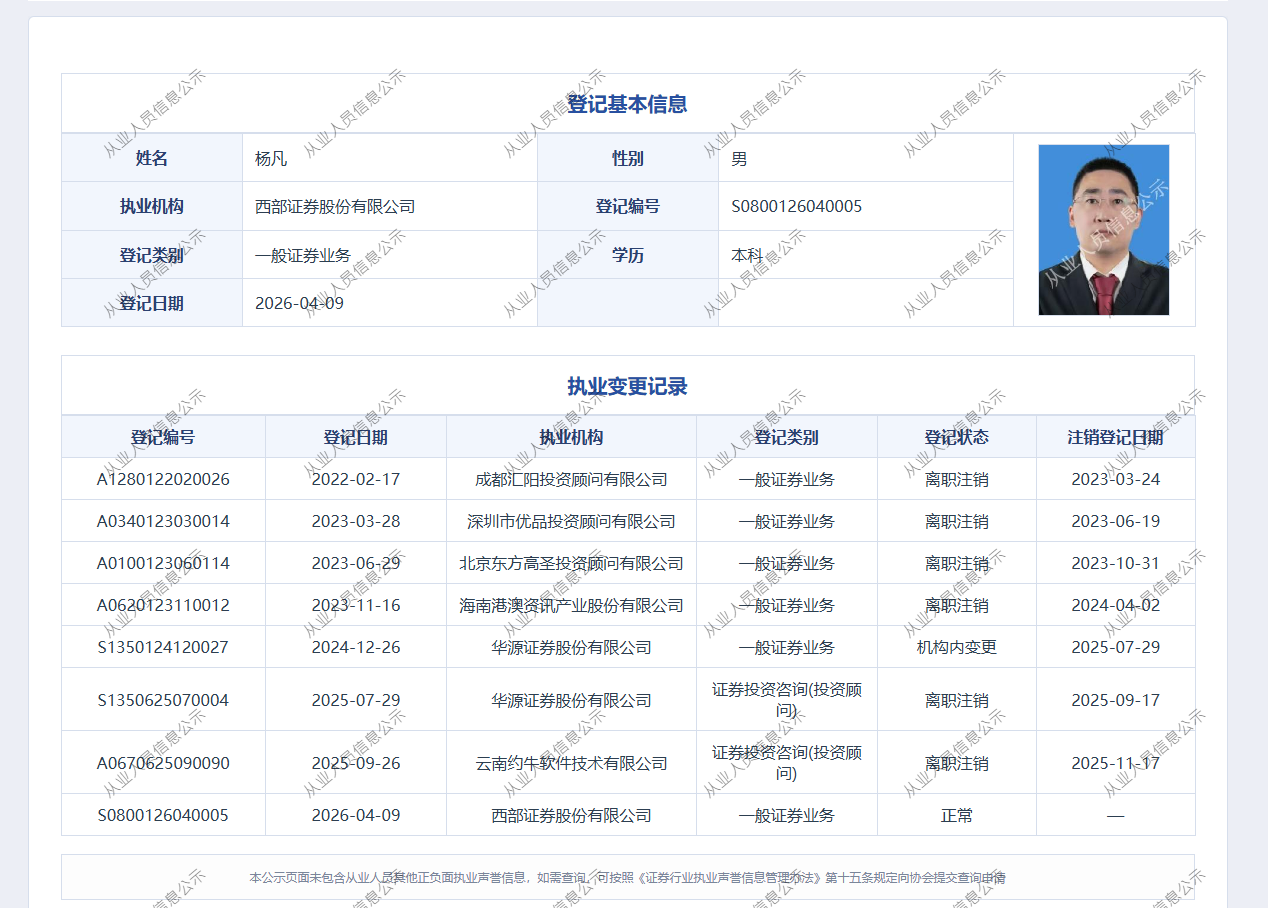Select registration number S1350625070004
This screenshot has height=908, width=1268.
[163, 700]
